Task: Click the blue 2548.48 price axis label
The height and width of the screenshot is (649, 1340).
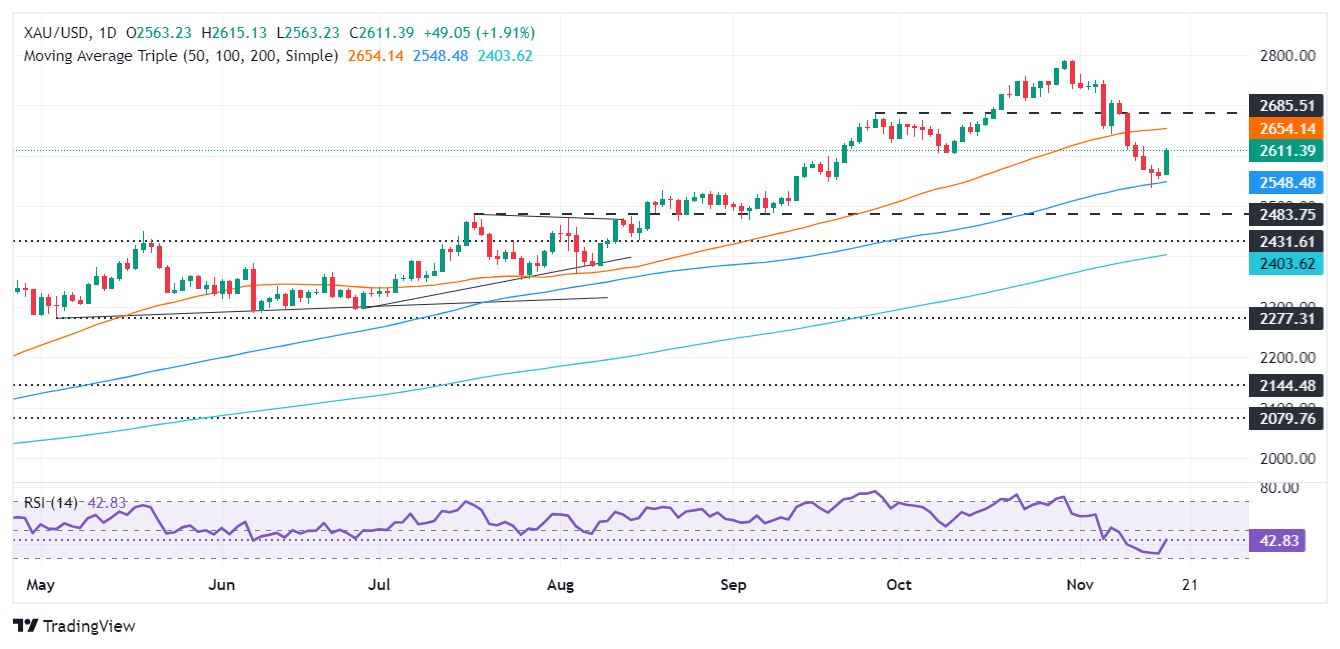Action: (1288, 182)
